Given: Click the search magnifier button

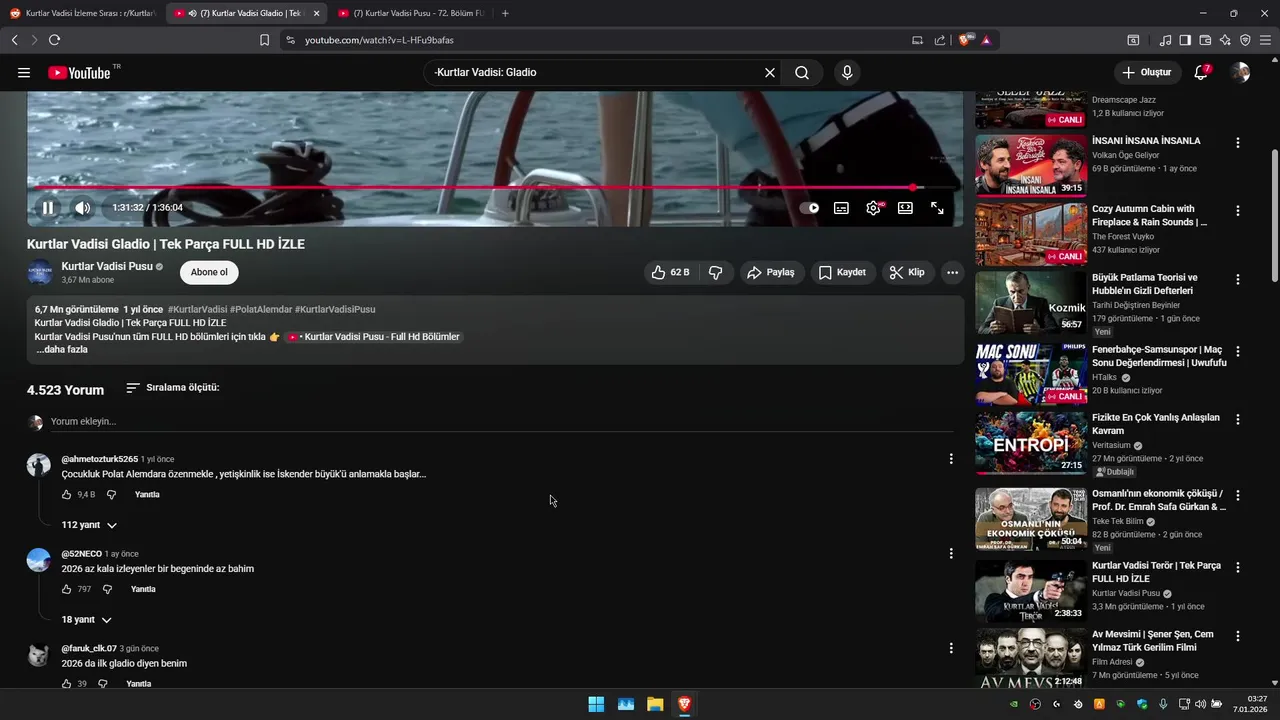Looking at the screenshot, I should coord(802,72).
